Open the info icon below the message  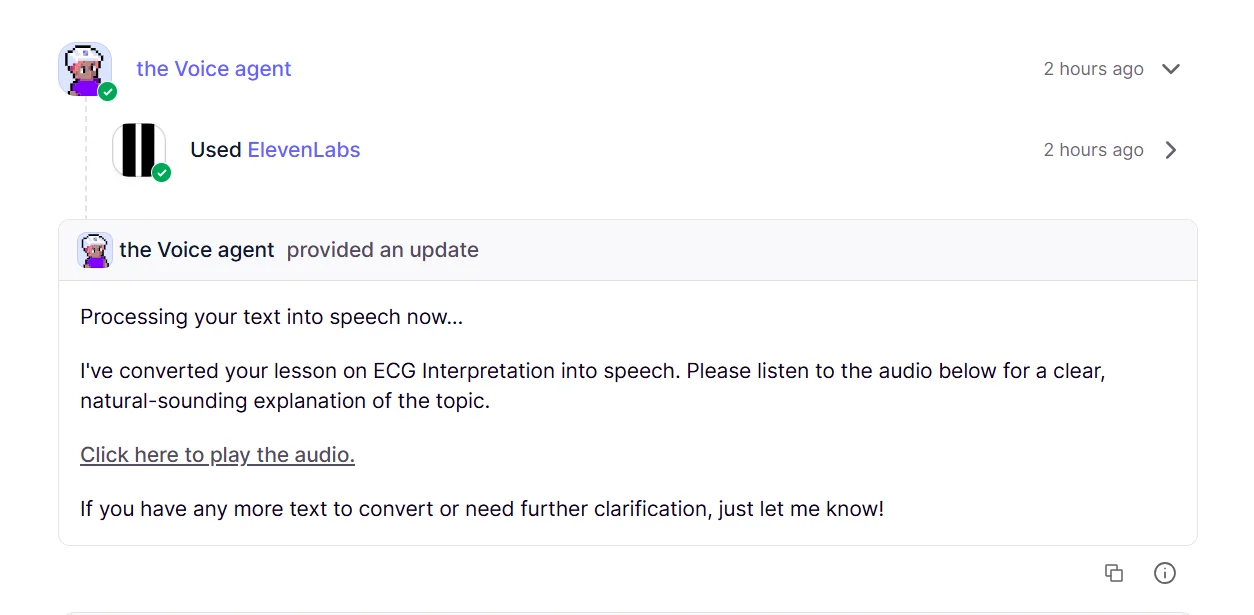1165,573
